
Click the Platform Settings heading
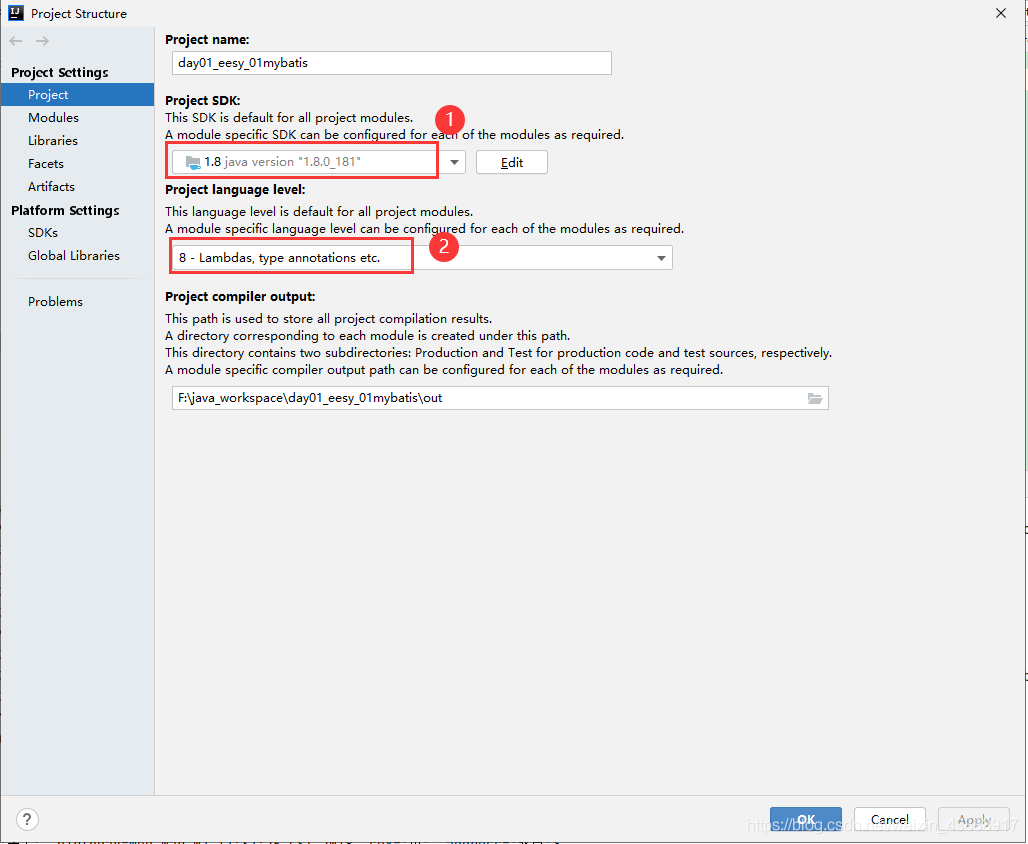click(x=65, y=210)
